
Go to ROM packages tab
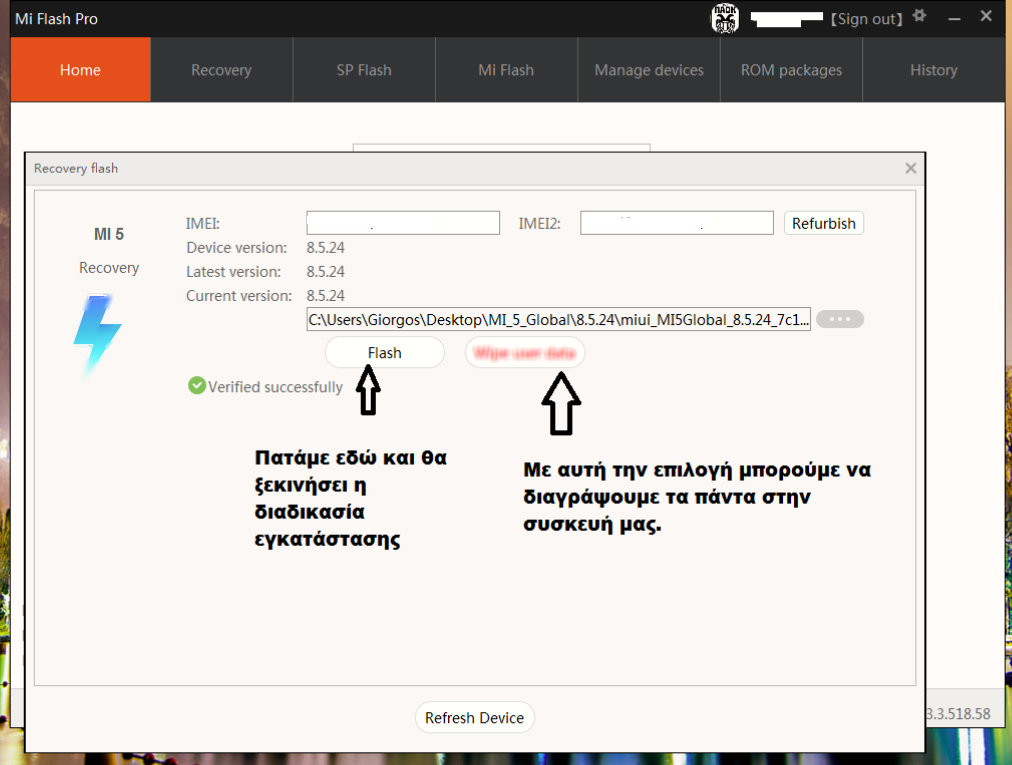pos(791,70)
